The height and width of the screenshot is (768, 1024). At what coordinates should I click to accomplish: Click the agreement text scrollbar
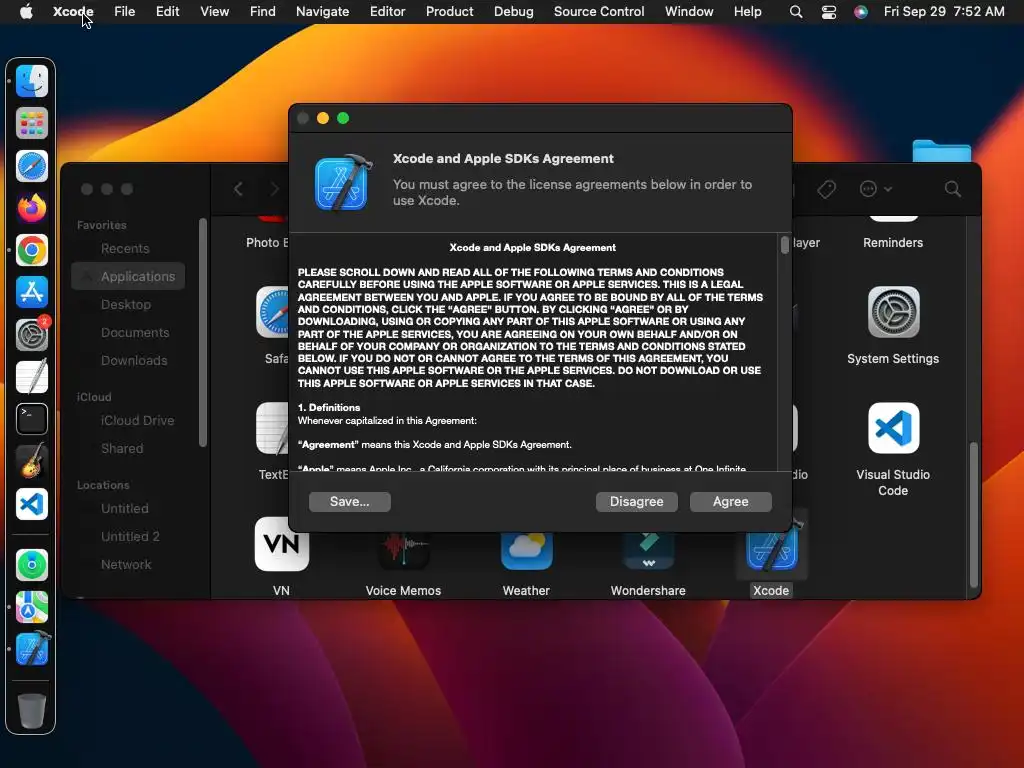click(x=784, y=245)
